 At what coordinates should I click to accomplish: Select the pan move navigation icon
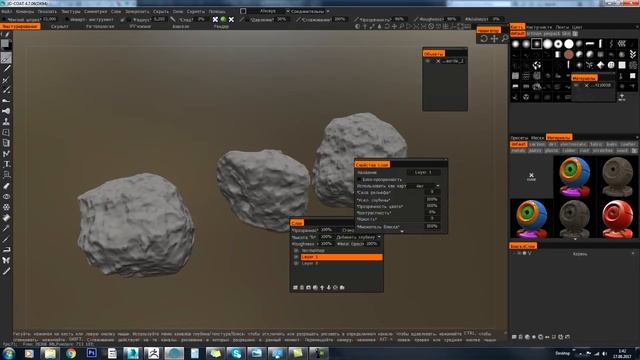(494, 39)
